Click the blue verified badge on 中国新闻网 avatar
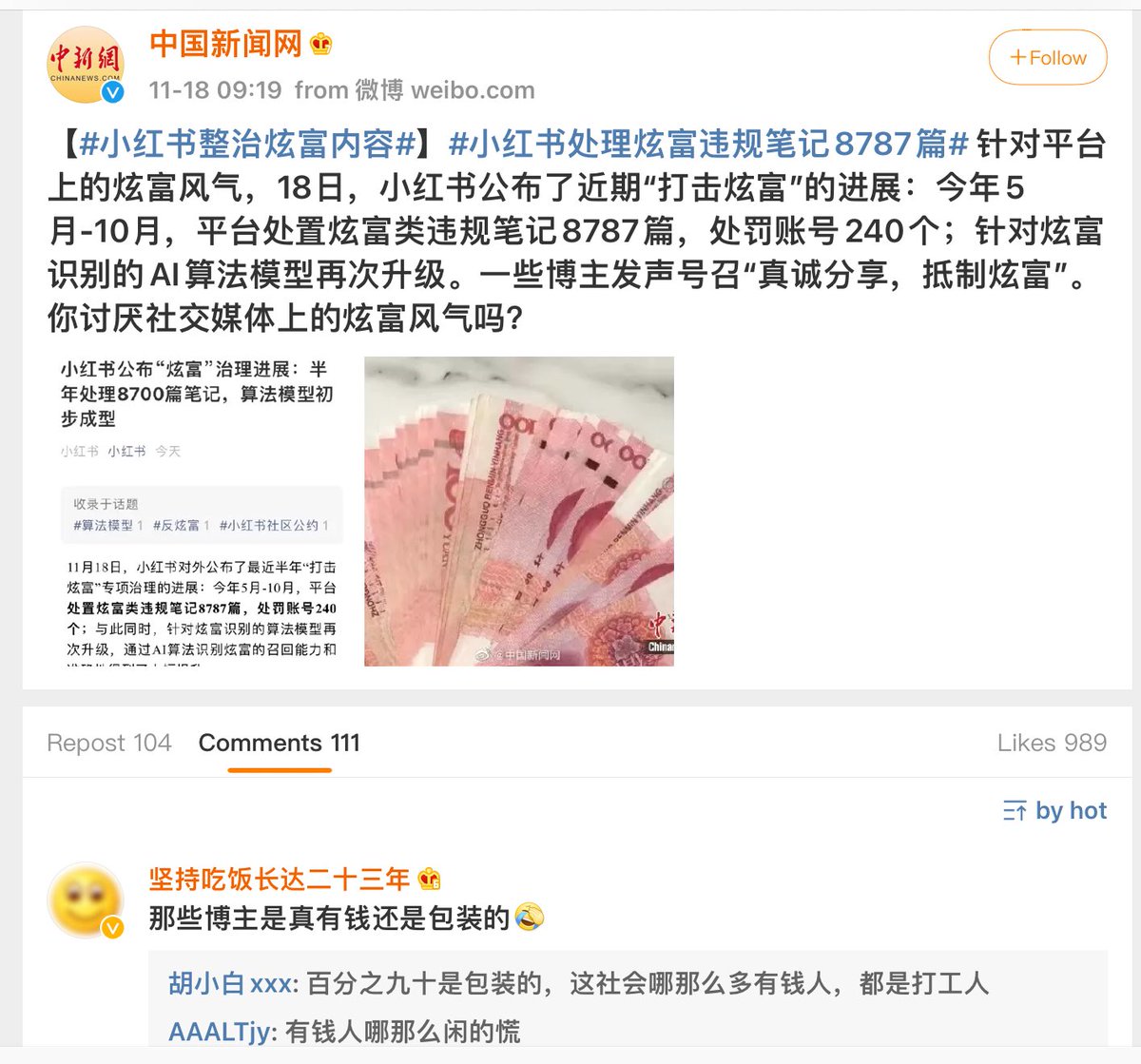This screenshot has width=1141, height=1064. tap(112, 92)
